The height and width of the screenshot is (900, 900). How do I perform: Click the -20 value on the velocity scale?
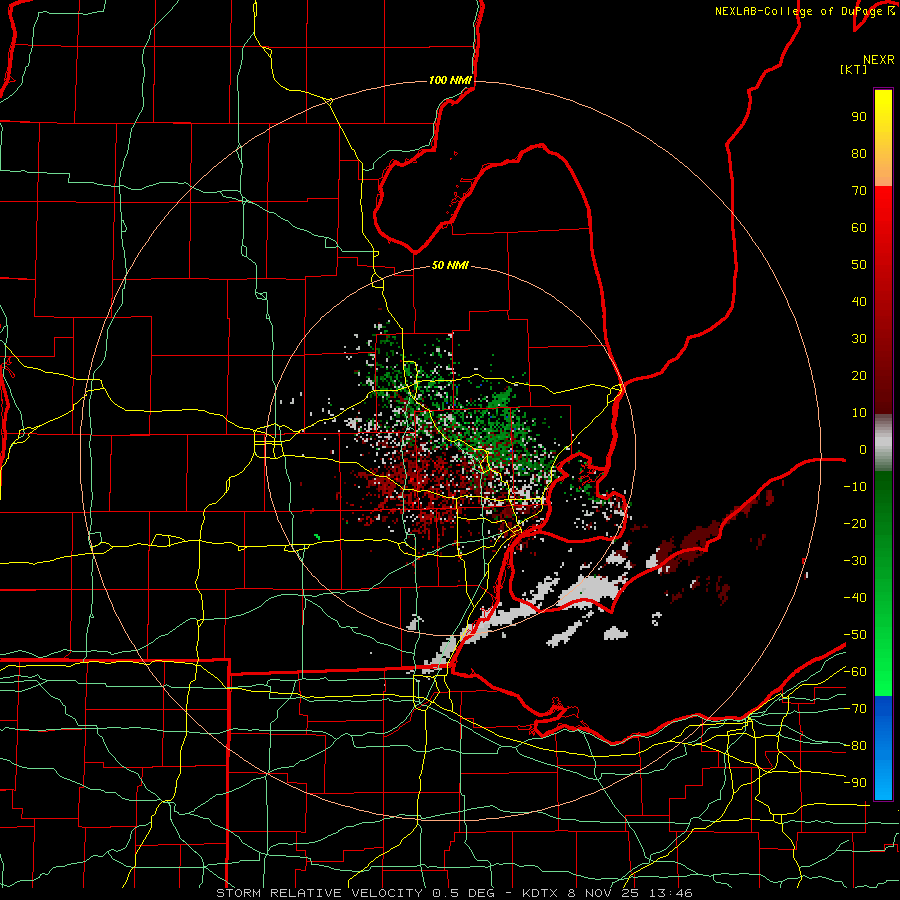point(855,523)
